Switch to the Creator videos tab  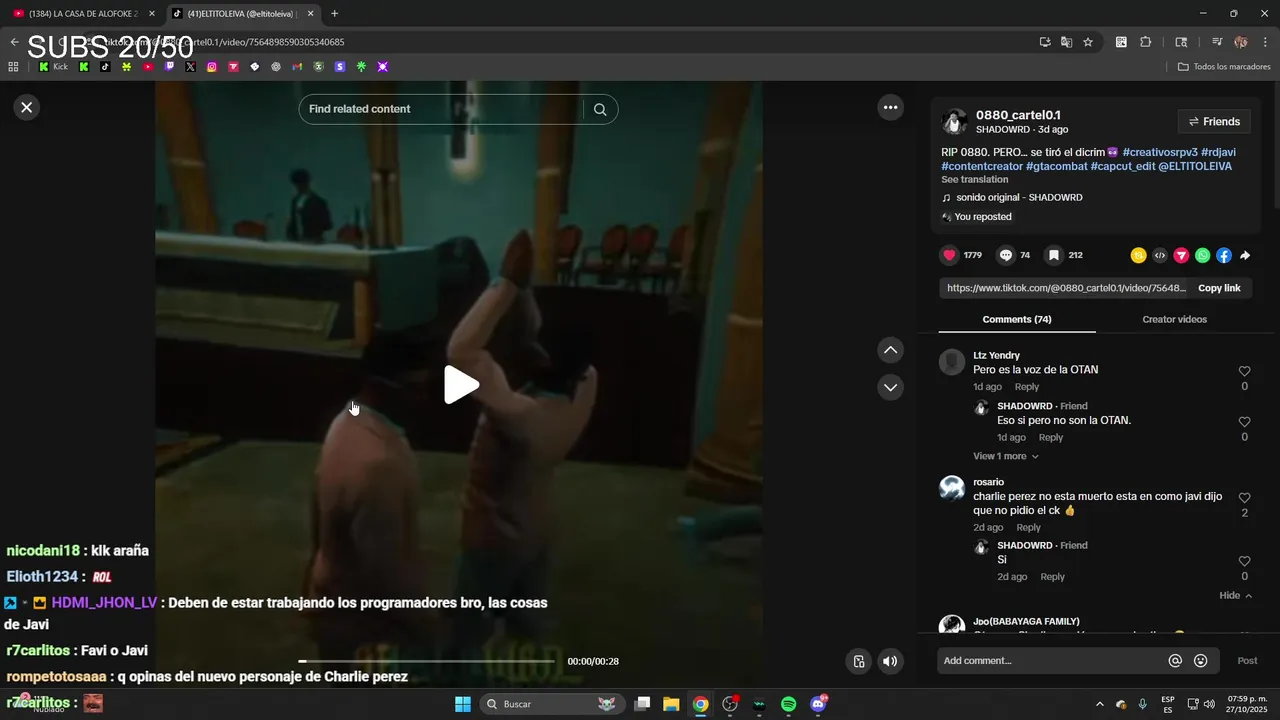coord(1174,320)
